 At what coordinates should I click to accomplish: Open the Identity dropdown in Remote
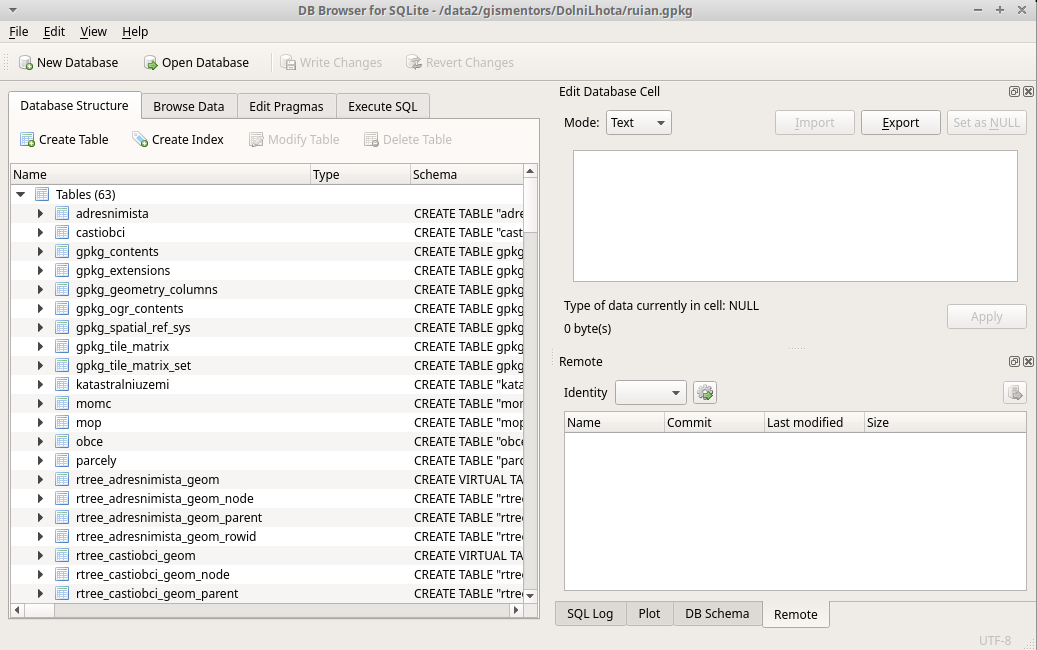[651, 393]
